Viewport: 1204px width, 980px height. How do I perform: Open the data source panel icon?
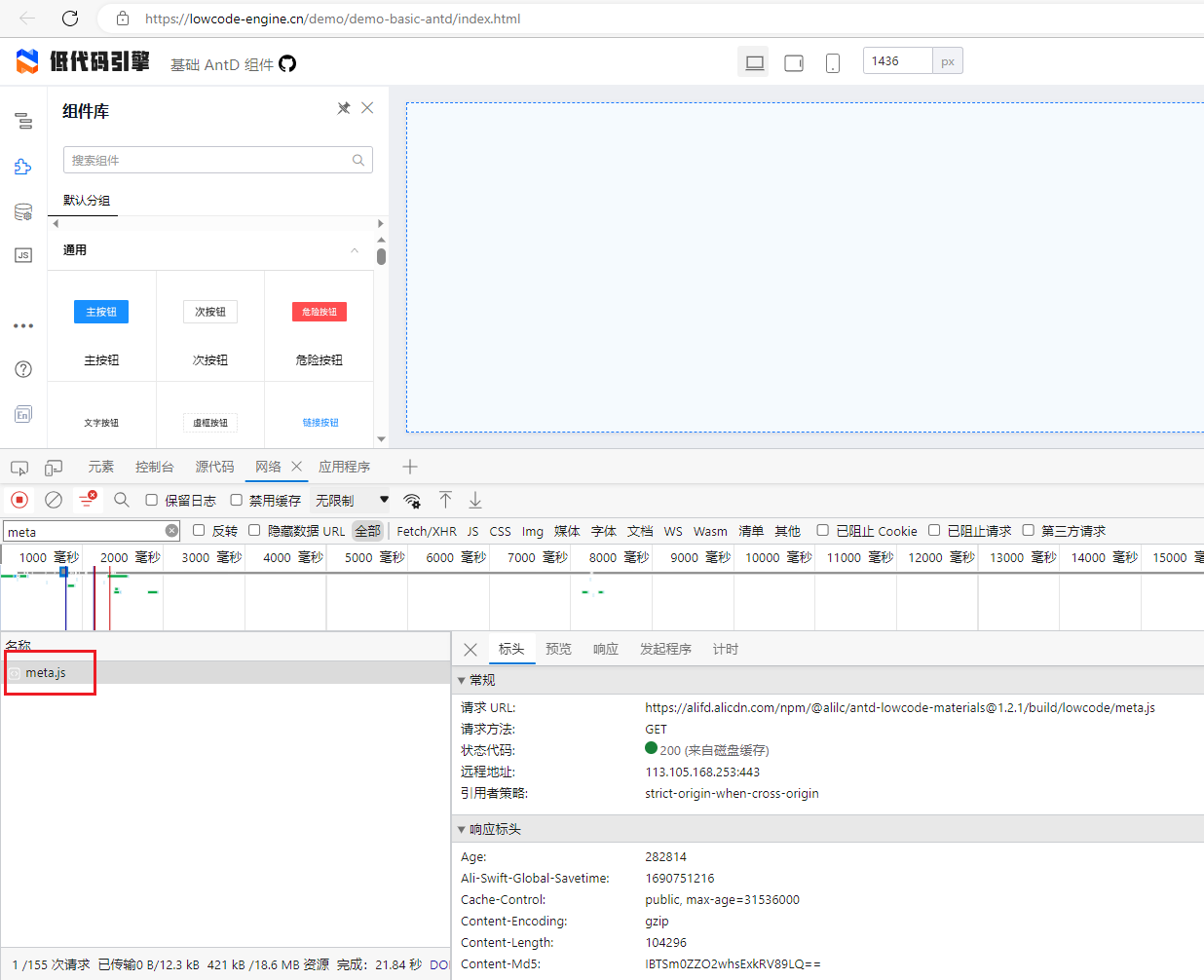click(x=22, y=210)
